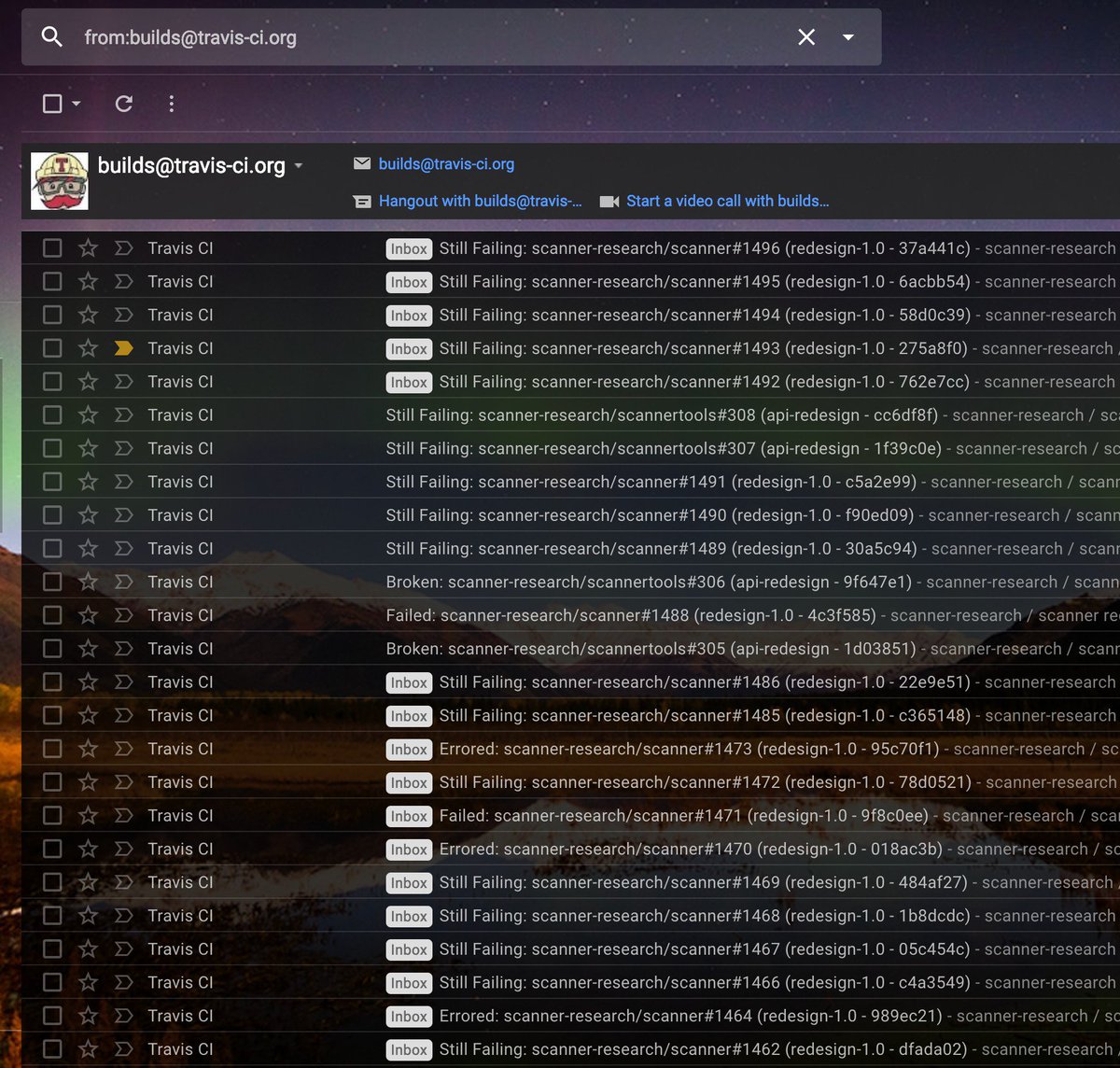Open email Broken scannertools#305
Viewport: 1120px width, 1068px height.
(570, 648)
